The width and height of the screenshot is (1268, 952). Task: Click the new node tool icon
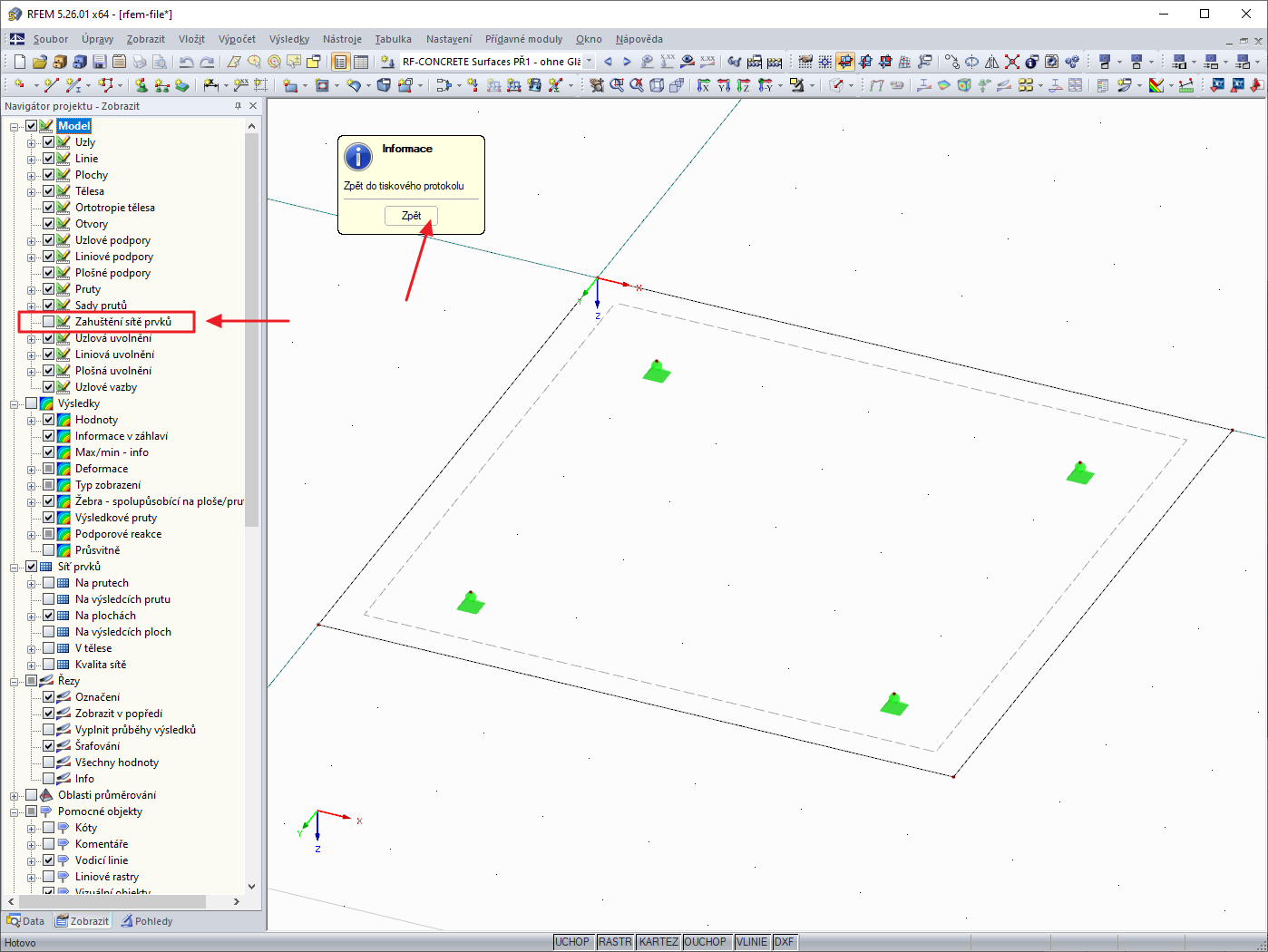(x=19, y=85)
